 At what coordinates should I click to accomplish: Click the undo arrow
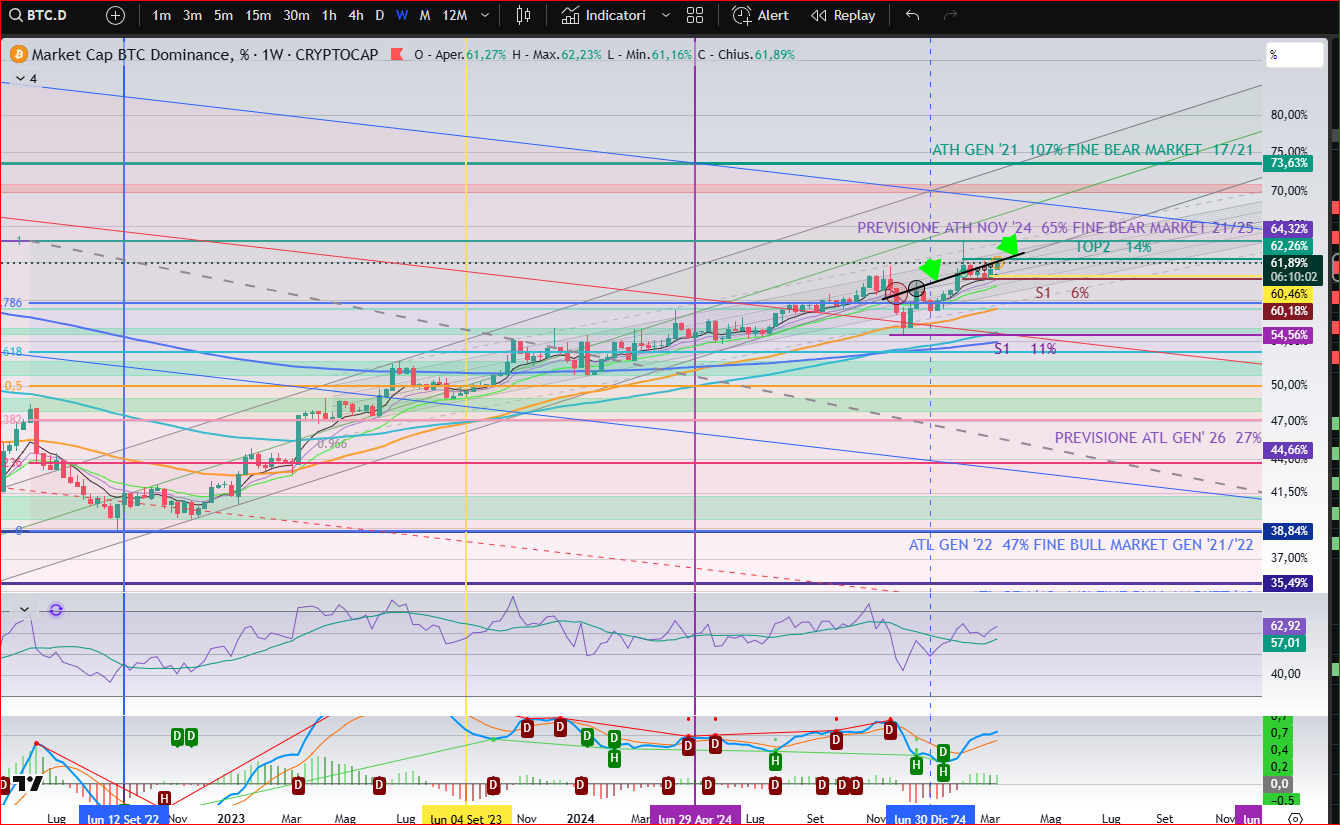[912, 15]
